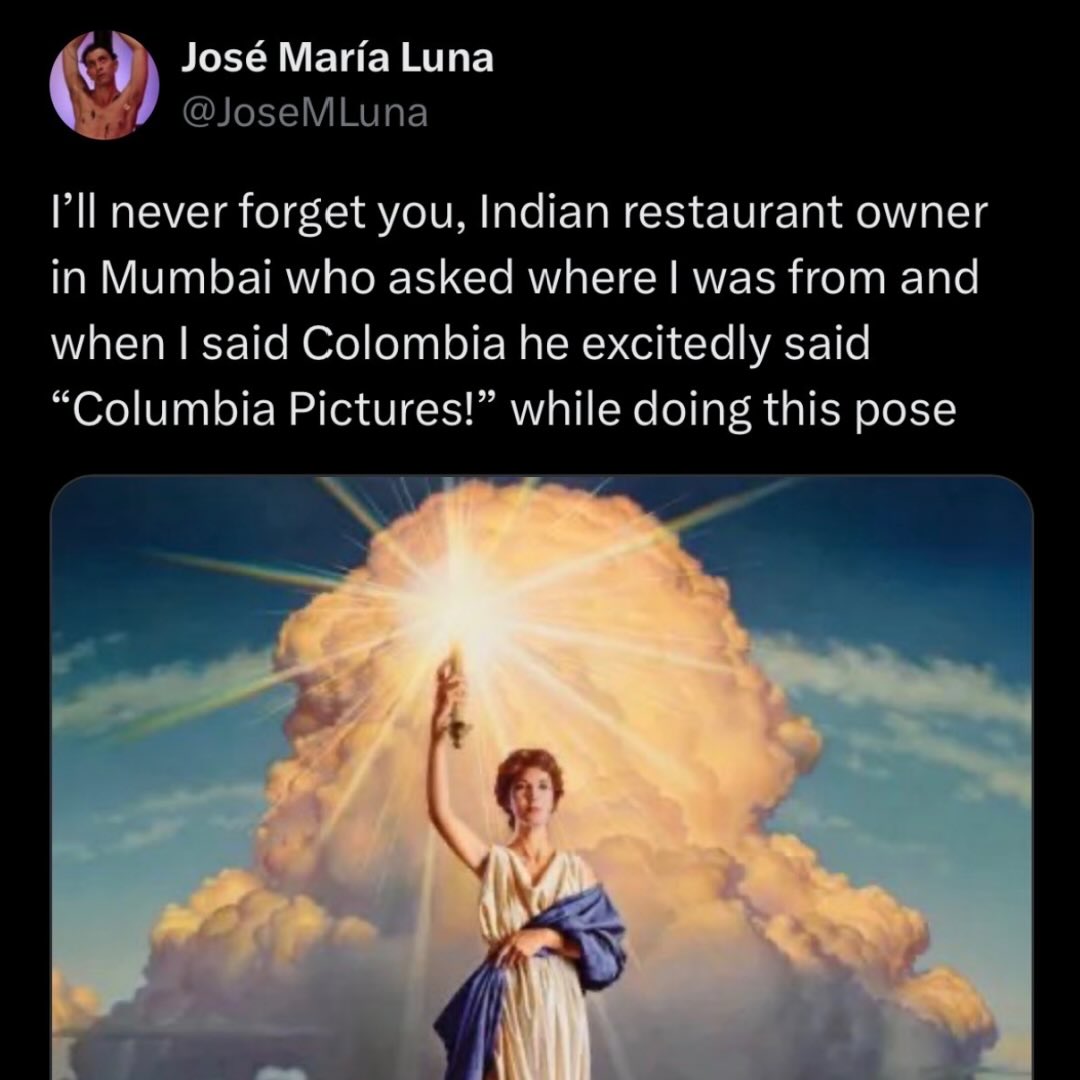Select the word "Colombia" in the tweet
1080x1080 pixels.
click(404, 344)
